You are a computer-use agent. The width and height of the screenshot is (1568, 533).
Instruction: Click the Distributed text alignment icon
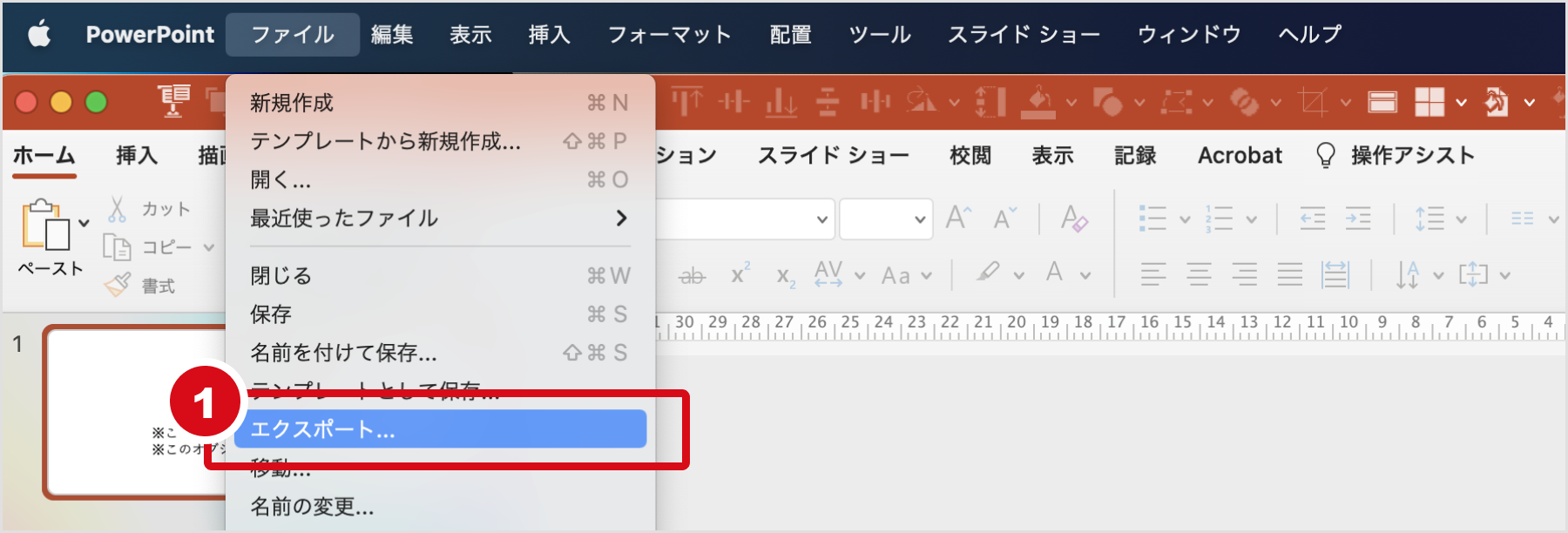coord(1335,275)
